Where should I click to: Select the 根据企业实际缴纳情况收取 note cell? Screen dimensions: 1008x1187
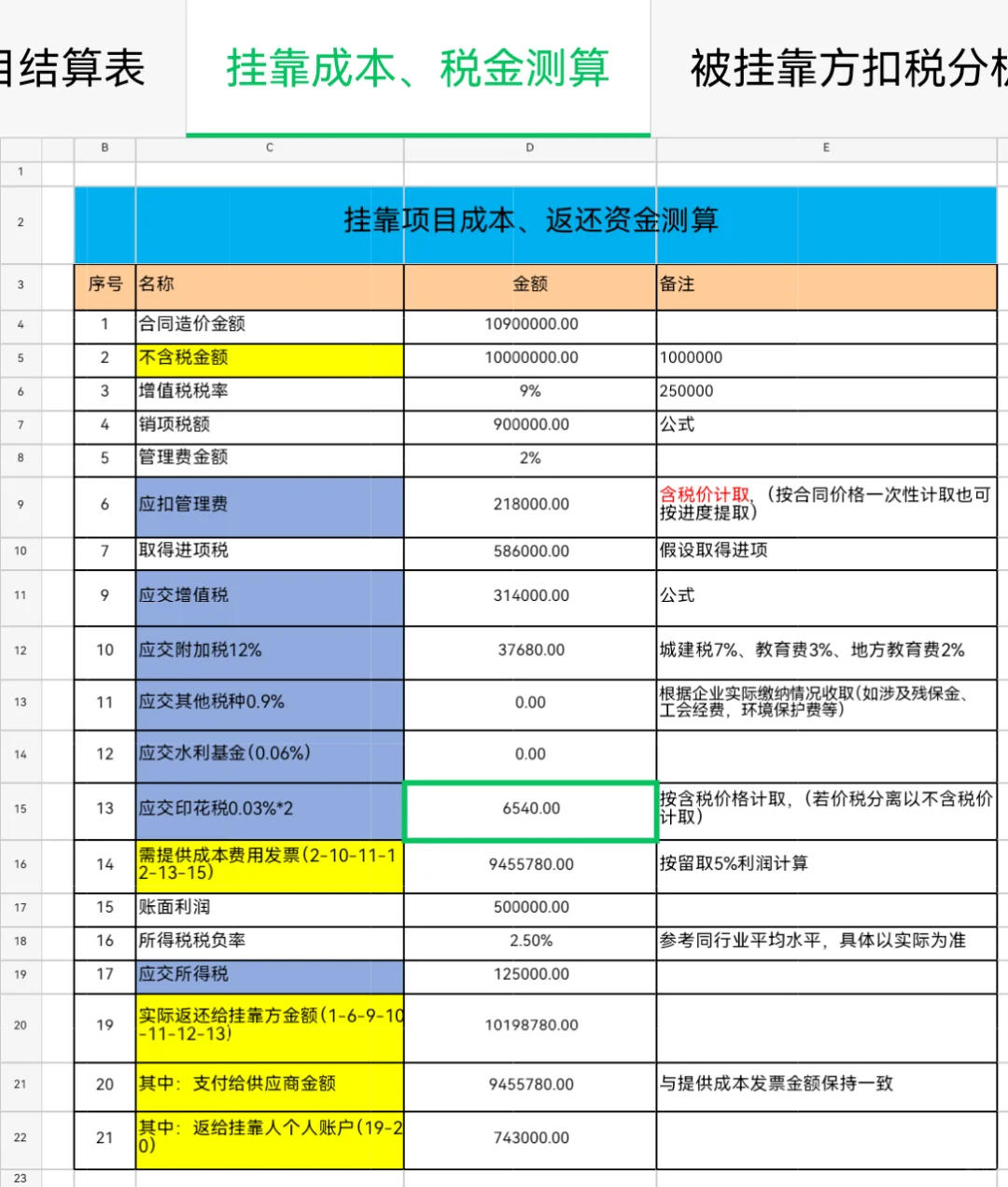click(x=826, y=704)
